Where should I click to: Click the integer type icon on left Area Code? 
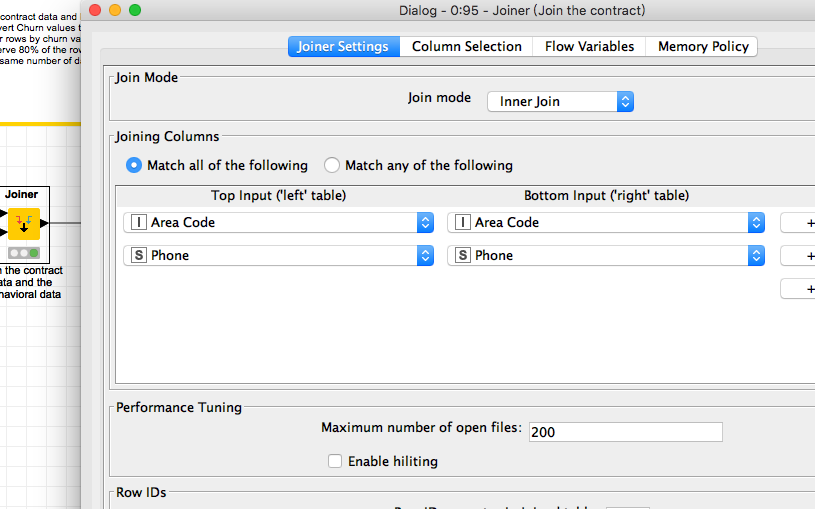tap(138, 223)
